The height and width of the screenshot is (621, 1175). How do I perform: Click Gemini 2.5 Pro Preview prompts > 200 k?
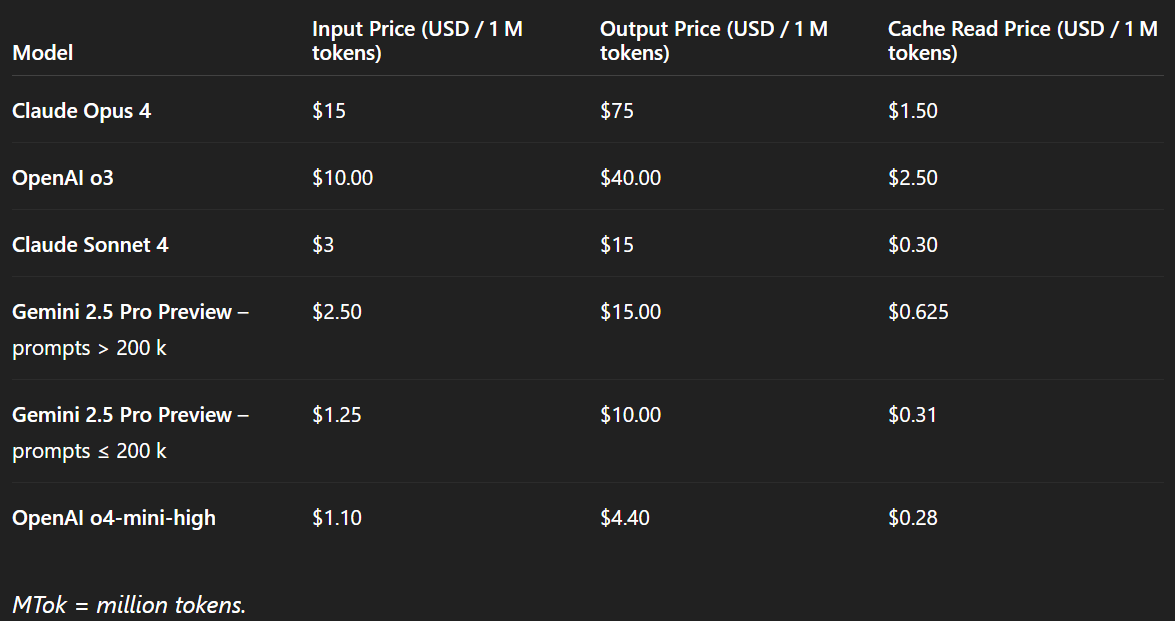click(130, 330)
